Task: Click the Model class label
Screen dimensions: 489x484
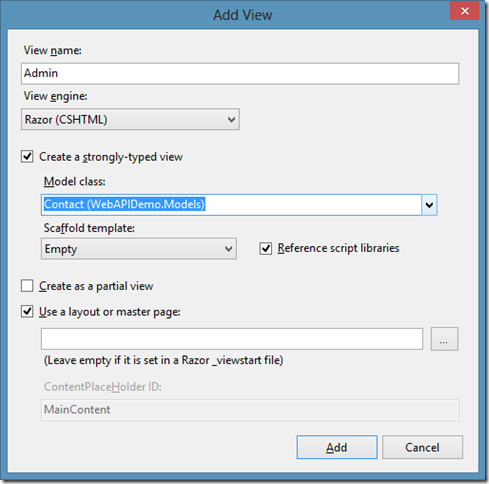Action: click(x=75, y=181)
